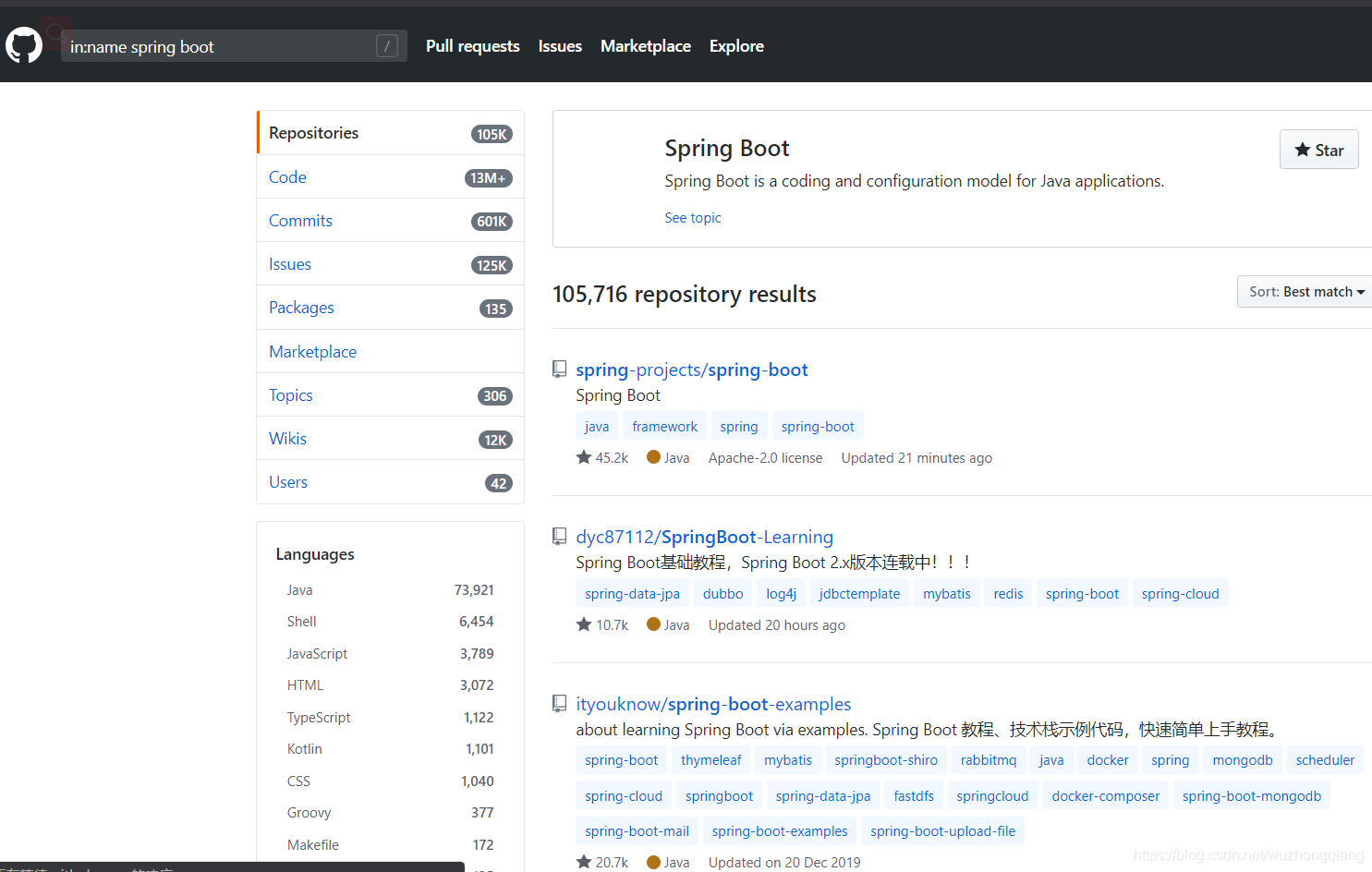The height and width of the screenshot is (872, 1372).
Task: Open the GitHub logo home link
Action: point(24,45)
